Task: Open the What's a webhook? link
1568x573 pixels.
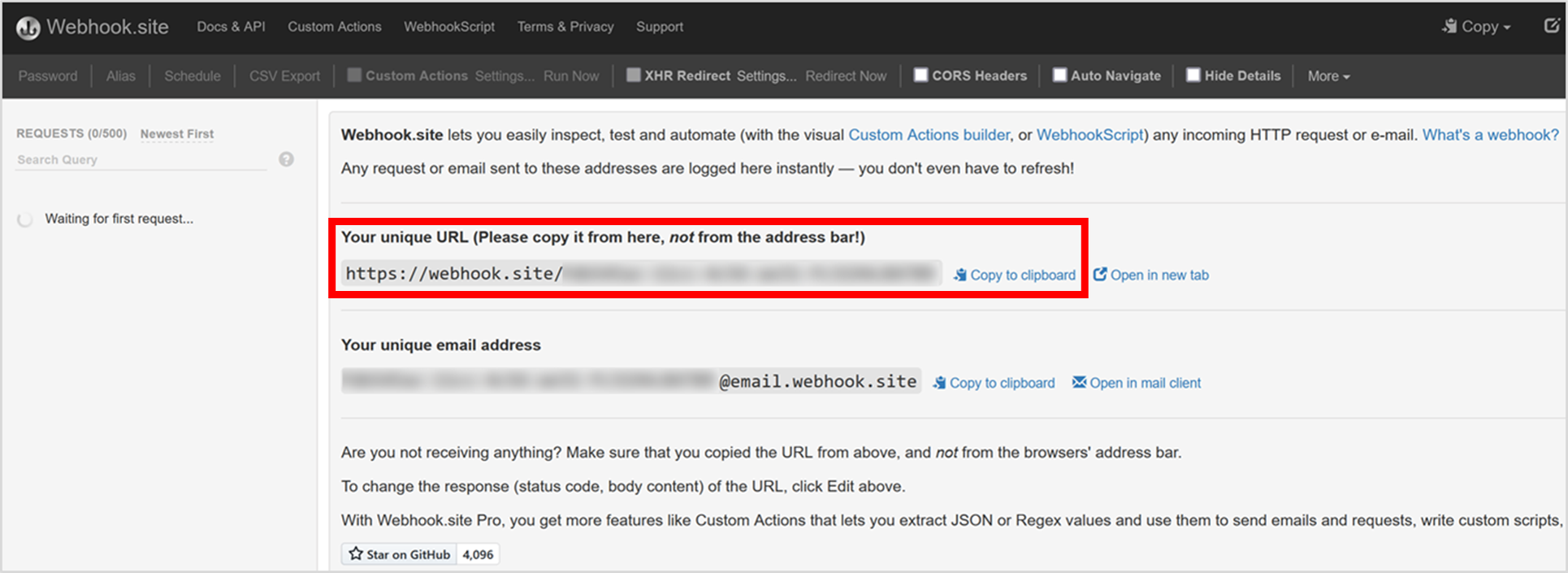Action: [x=1490, y=135]
